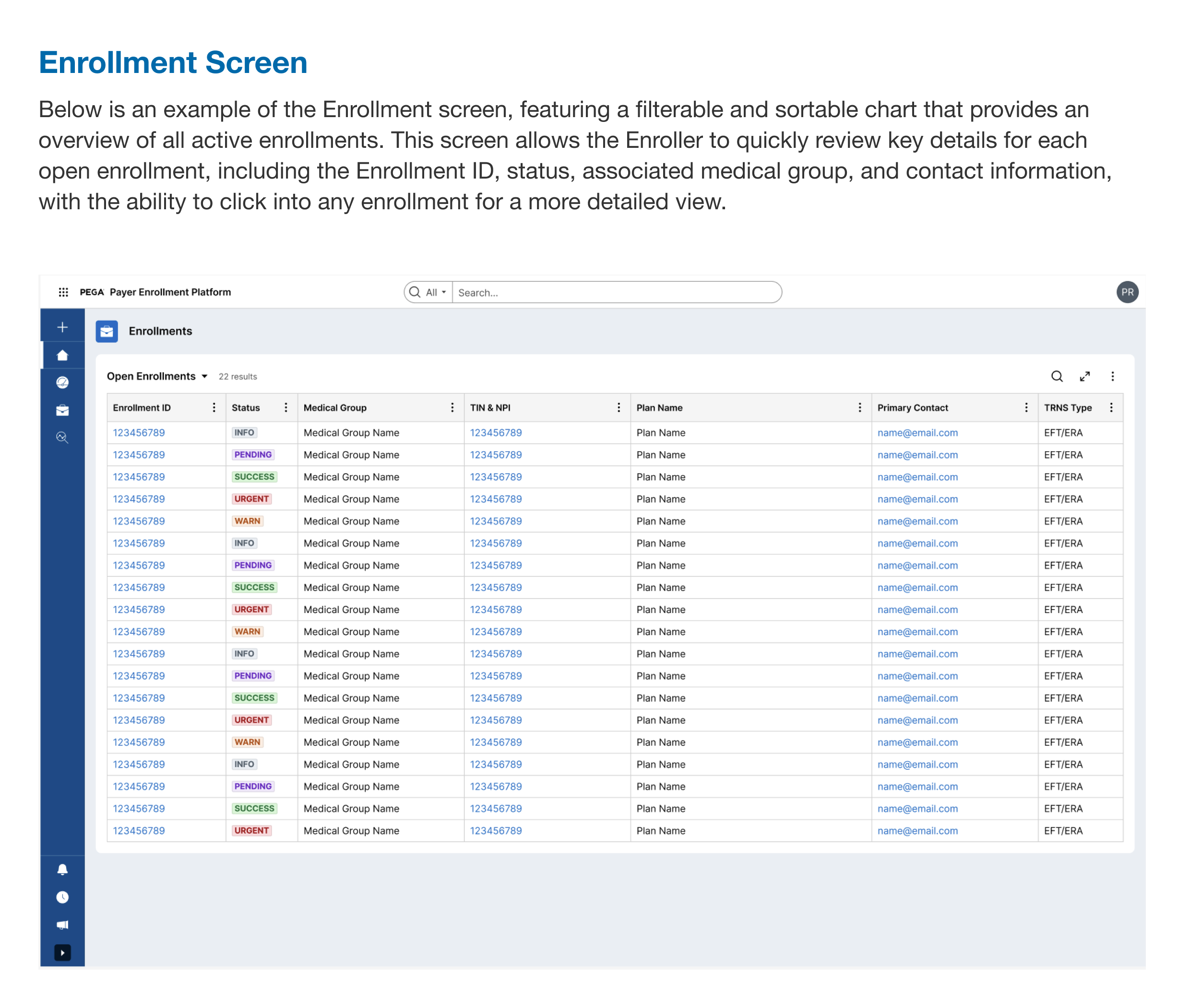
Task: Click the plus create icon in sidebar
Action: click(x=63, y=327)
